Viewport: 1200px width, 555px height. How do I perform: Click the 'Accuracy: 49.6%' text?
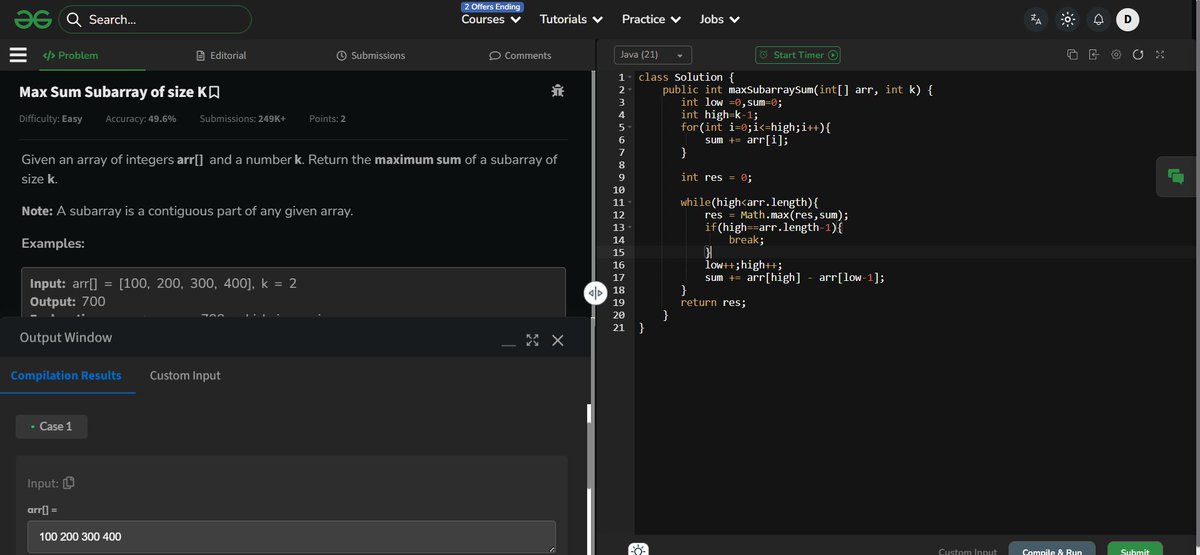(141, 119)
